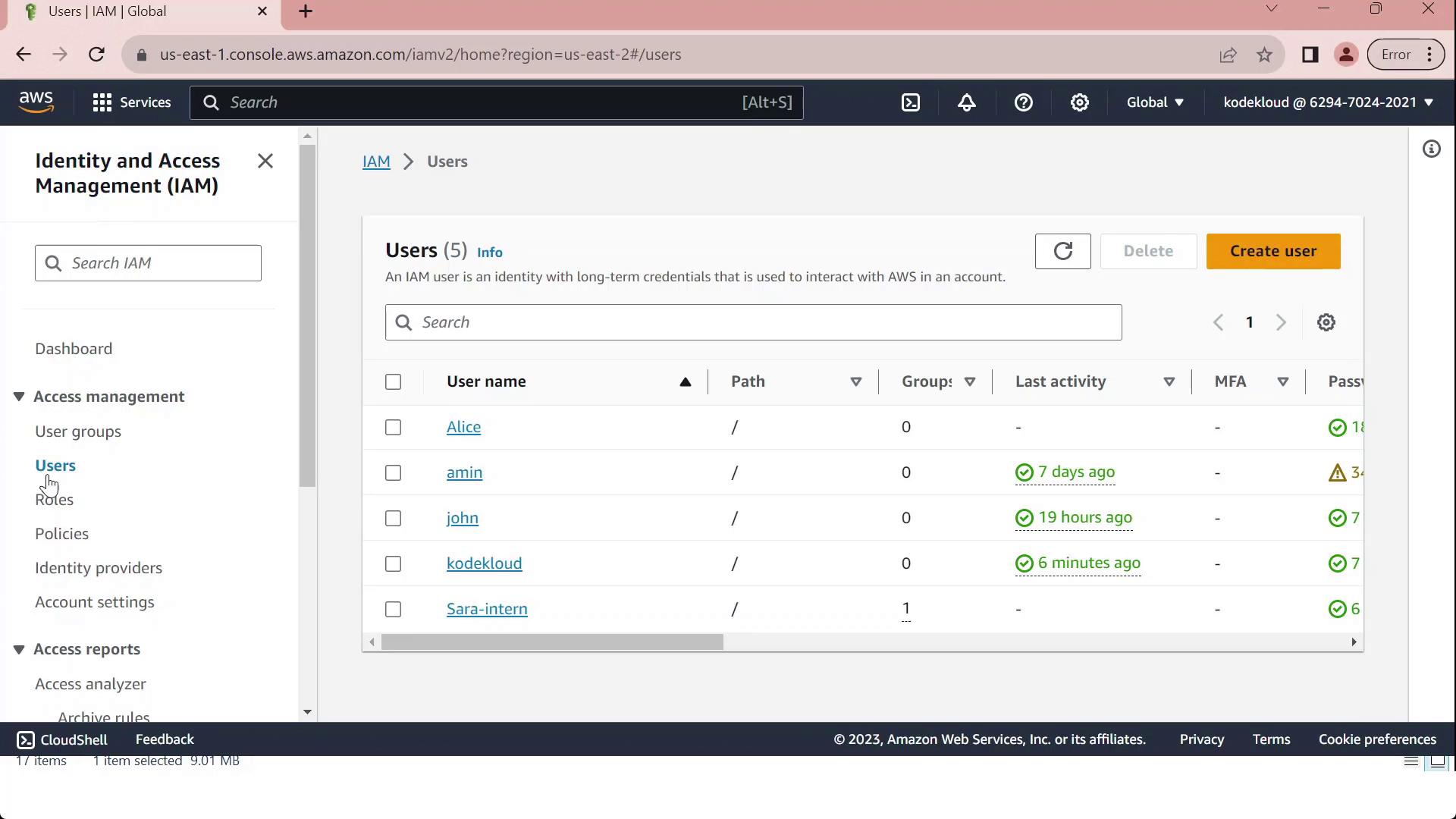The height and width of the screenshot is (819, 1456).
Task: Collapse the Access management section
Action: pyautogui.click(x=19, y=397)
